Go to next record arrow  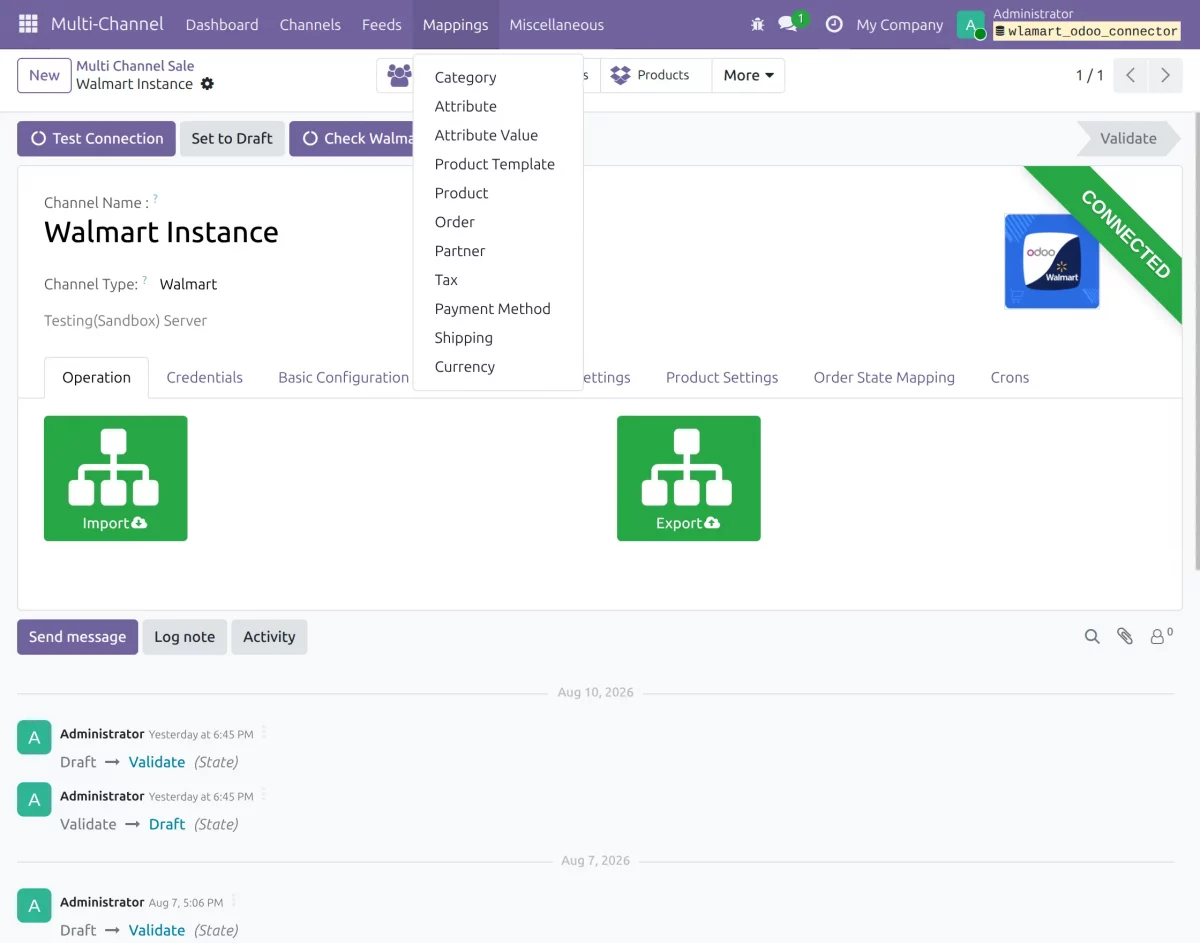pos(1165,75)
